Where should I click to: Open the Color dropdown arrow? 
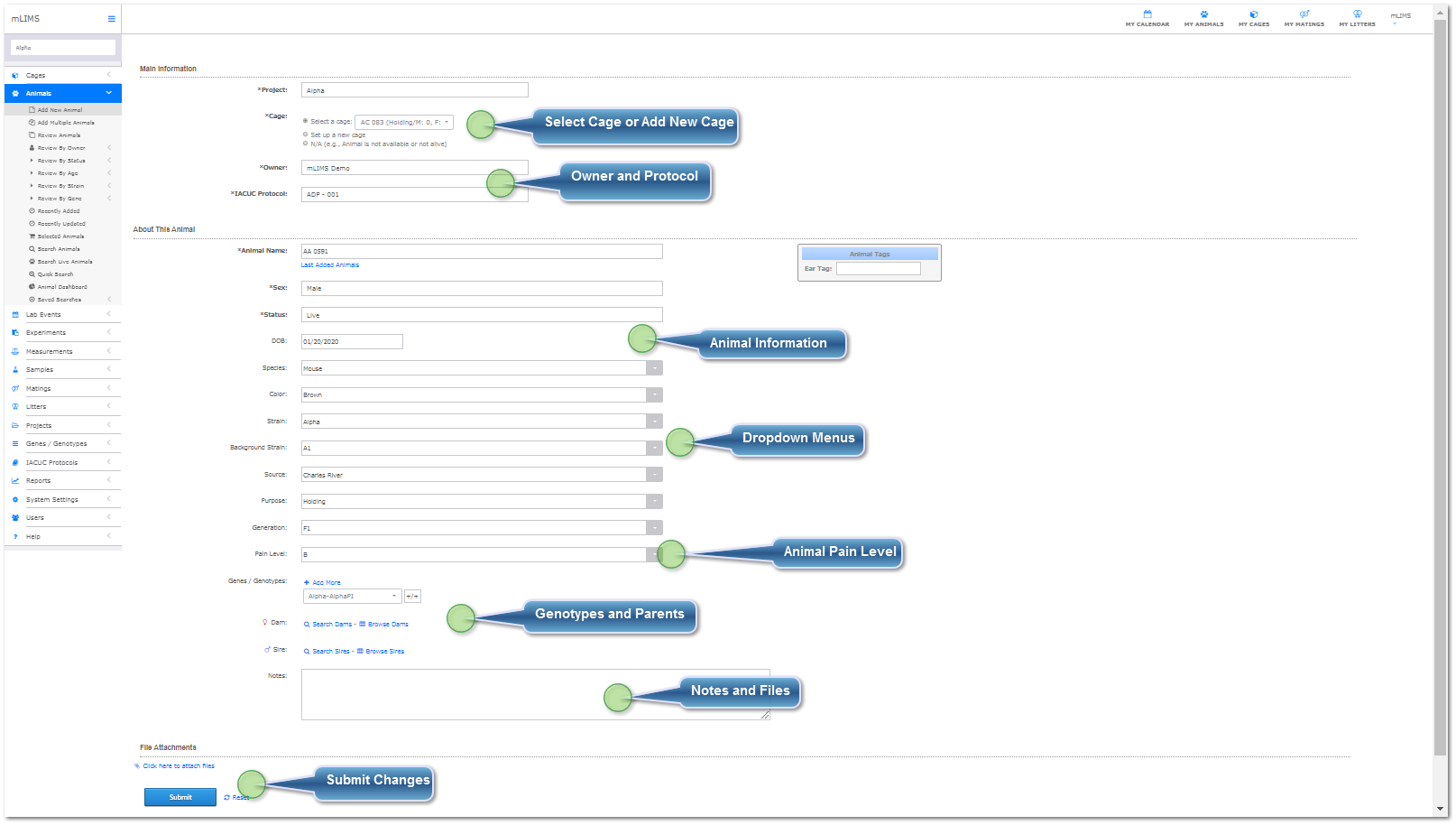tap(655, 395)
